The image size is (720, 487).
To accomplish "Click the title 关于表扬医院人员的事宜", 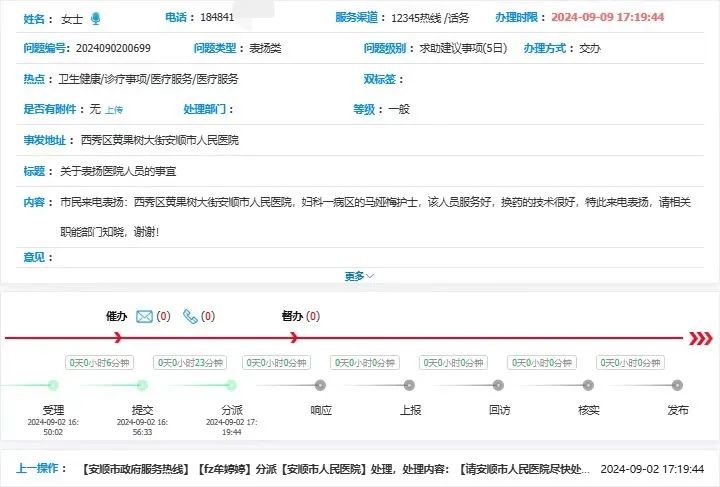I will (x=118, y=171).
